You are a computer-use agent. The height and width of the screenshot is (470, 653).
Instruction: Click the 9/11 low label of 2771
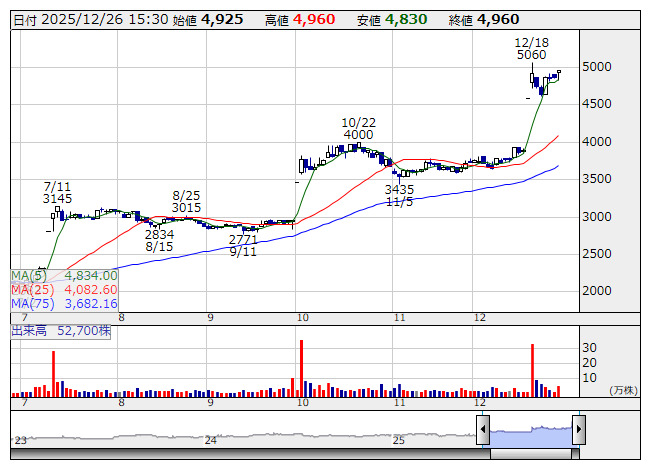tap(243, 246)
